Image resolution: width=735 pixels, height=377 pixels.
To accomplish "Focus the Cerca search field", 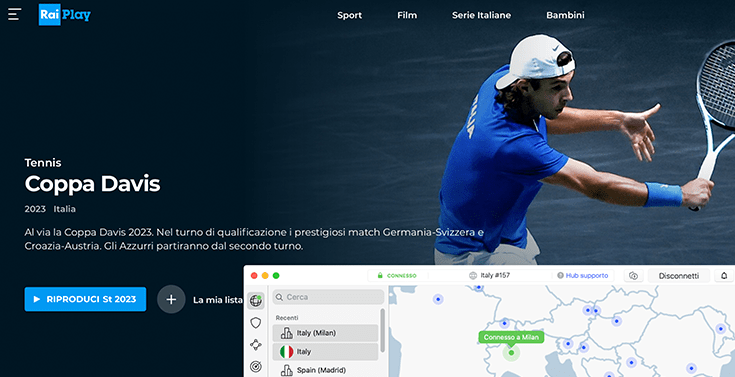I will (x=328, y=297).
